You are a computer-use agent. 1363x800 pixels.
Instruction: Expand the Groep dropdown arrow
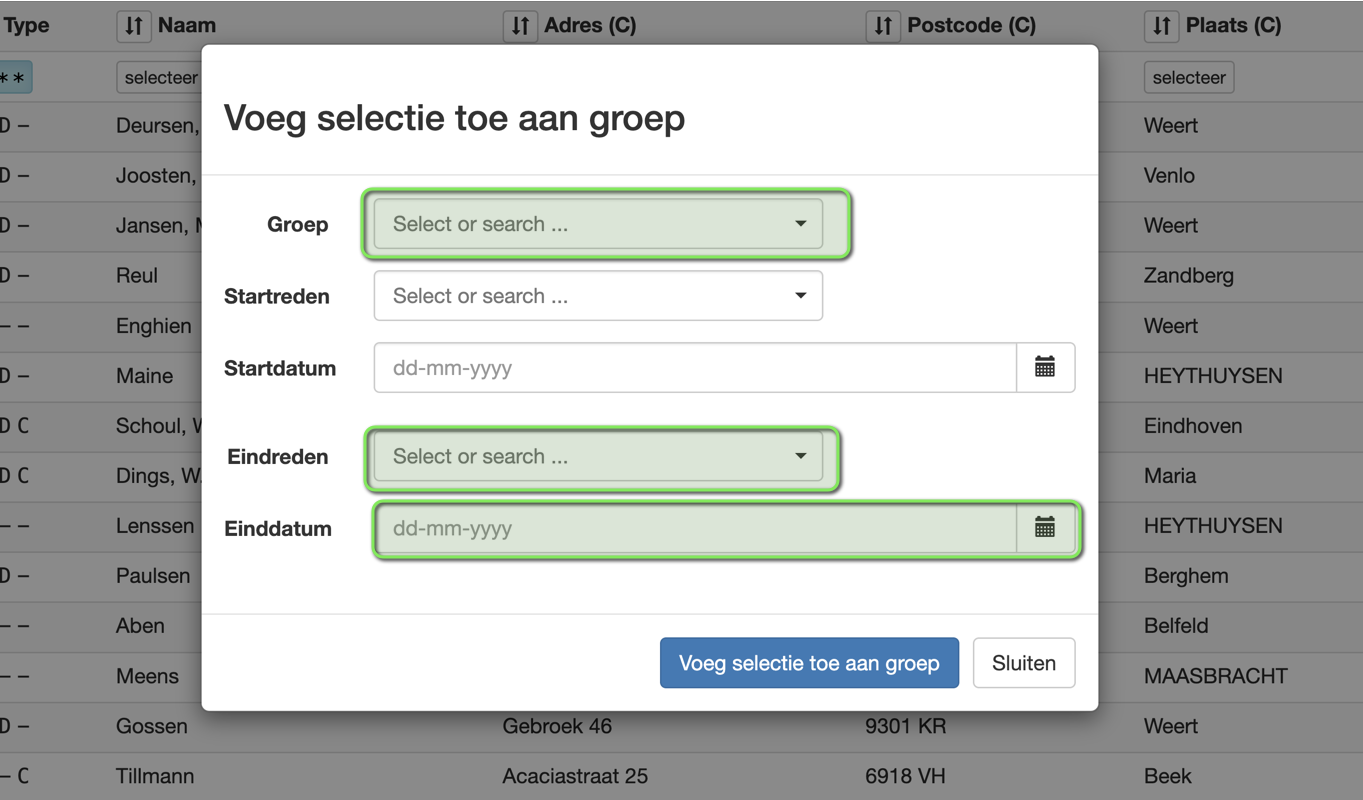click(x=800, y=224)
